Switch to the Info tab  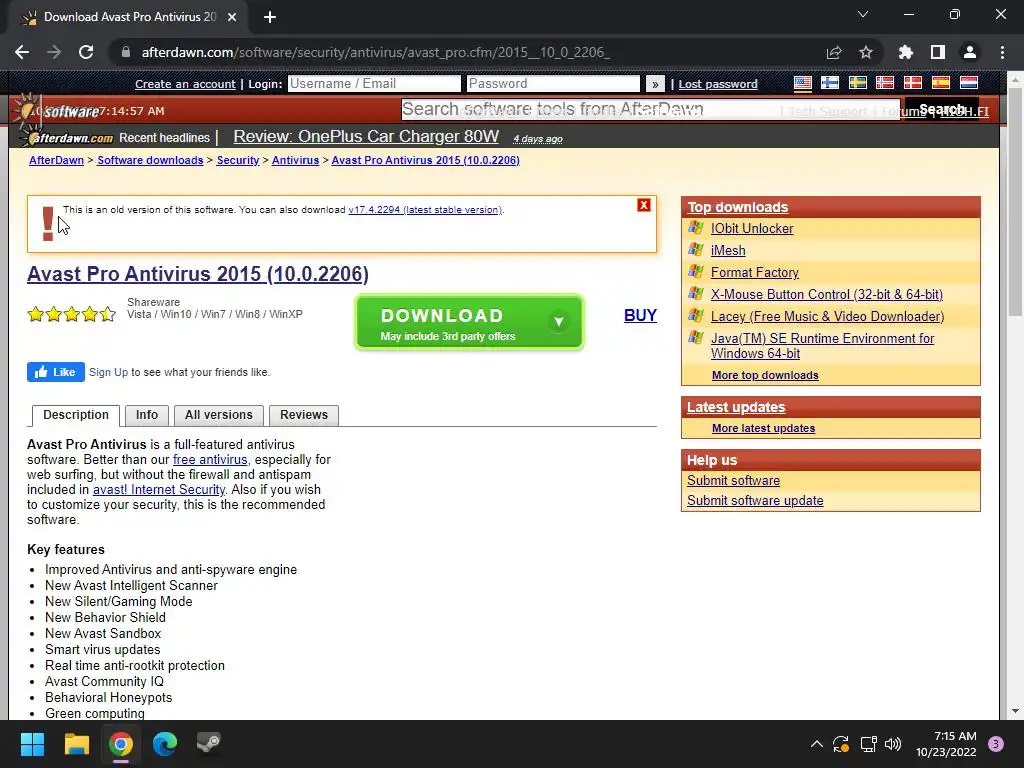(147, 415)
